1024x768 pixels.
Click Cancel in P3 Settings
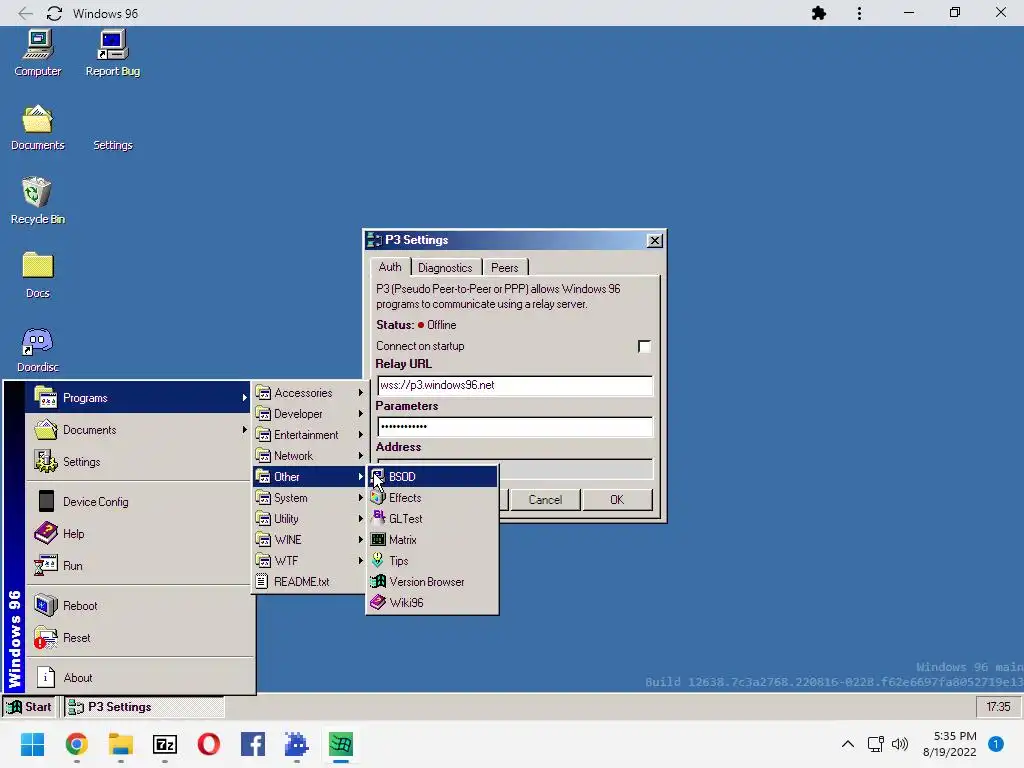(545, 500)
